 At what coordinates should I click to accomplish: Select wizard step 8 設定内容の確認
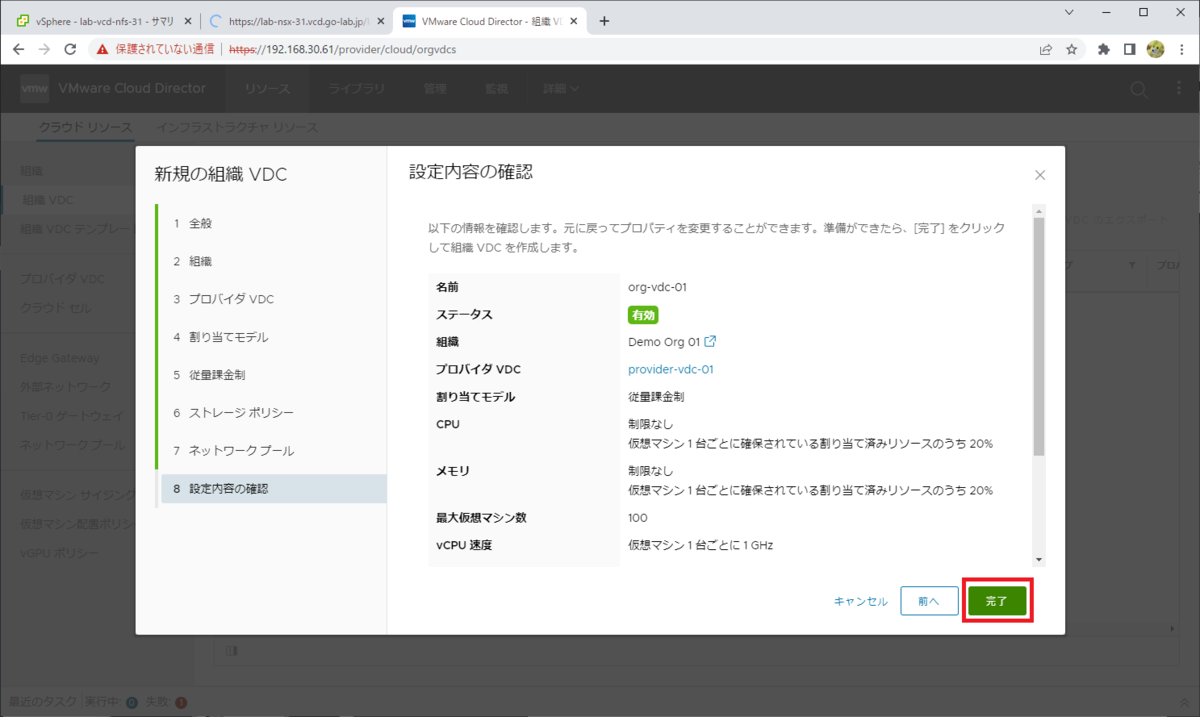point(272,489)
